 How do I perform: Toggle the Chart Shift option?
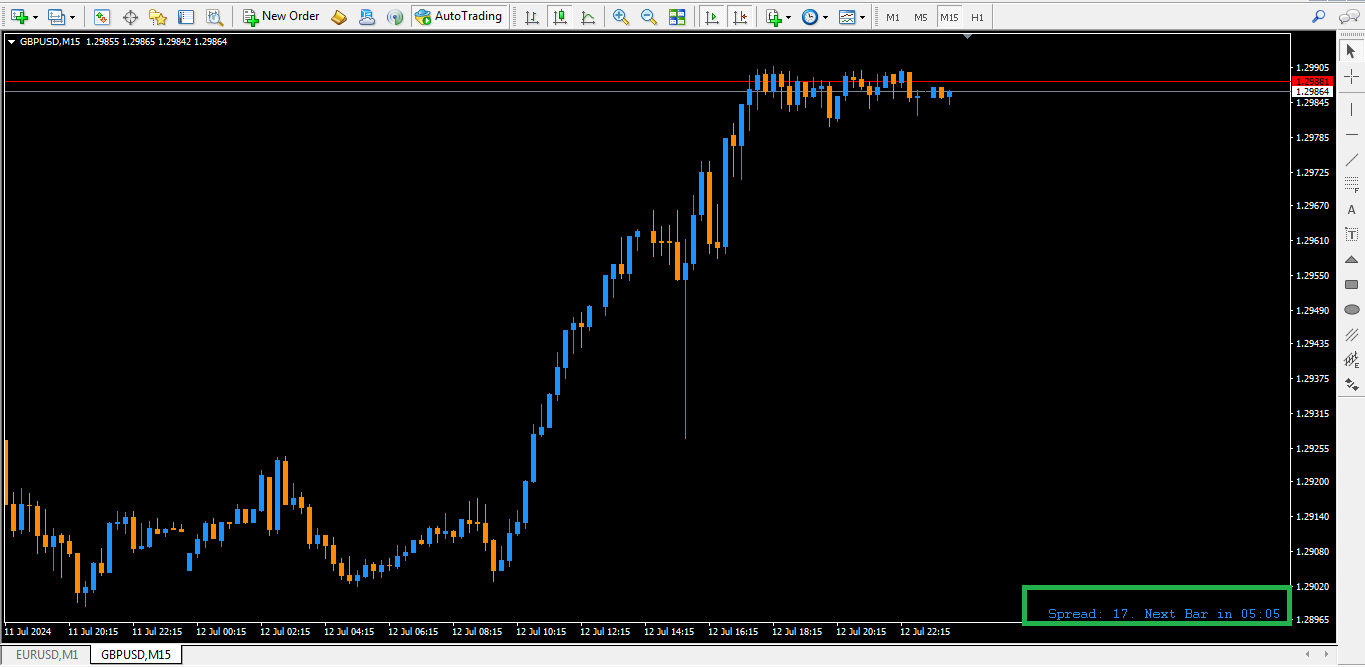coord(739,17)
